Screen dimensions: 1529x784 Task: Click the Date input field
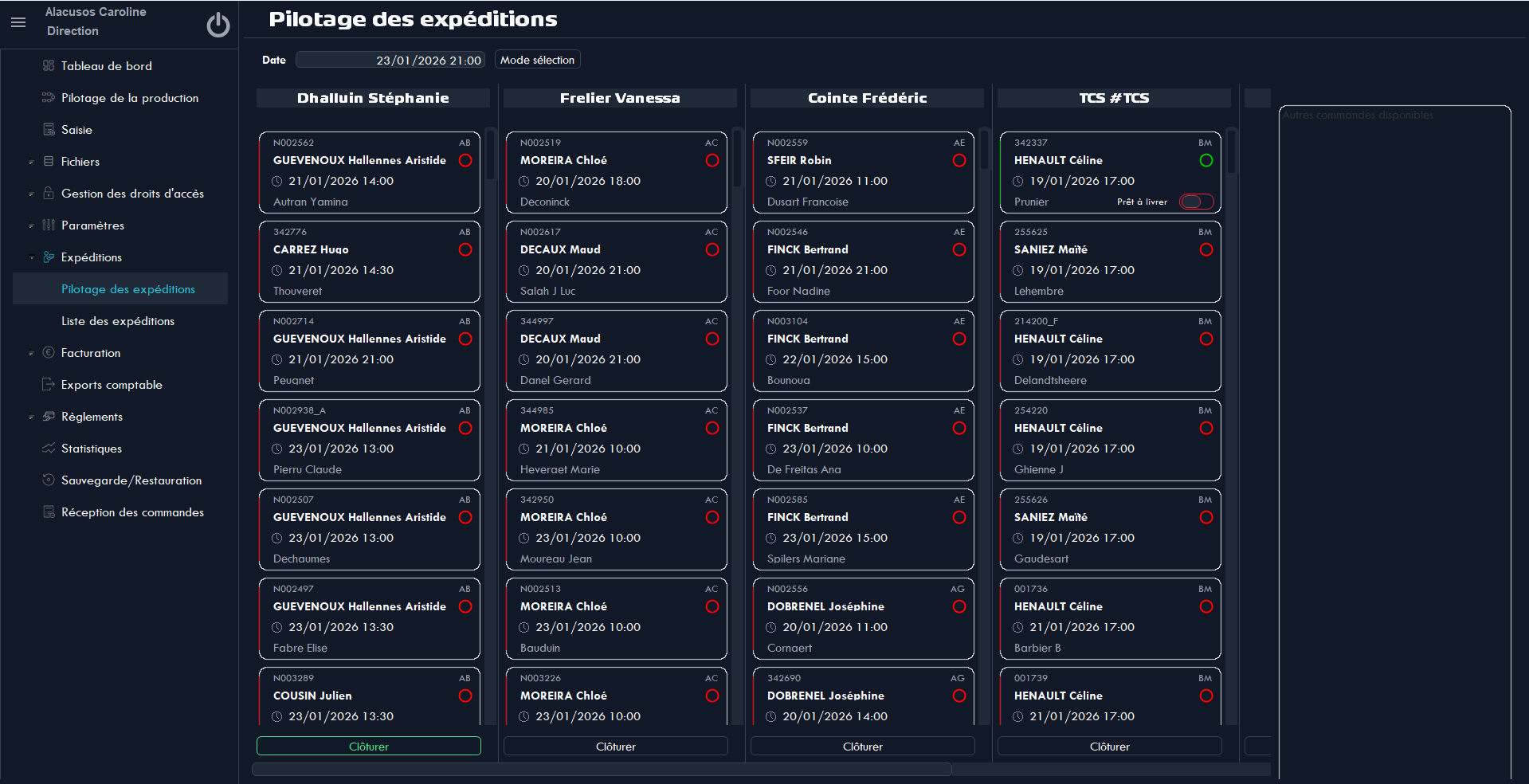[390, 60]
